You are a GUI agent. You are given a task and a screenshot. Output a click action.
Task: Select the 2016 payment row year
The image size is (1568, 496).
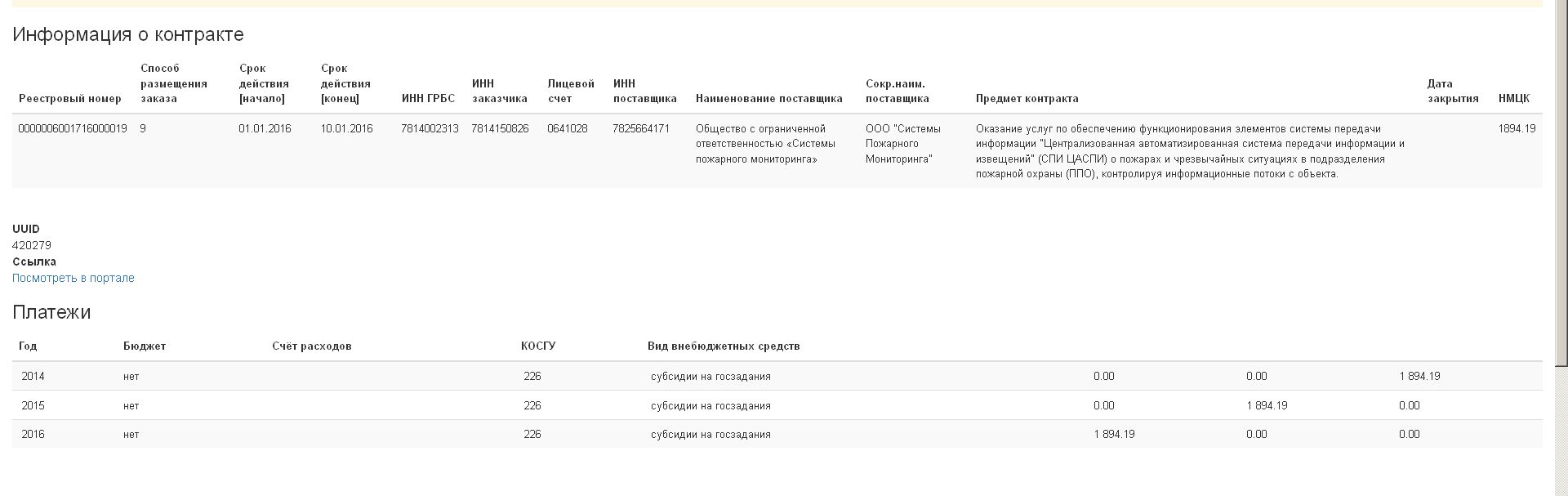click(x=33, y=435)
